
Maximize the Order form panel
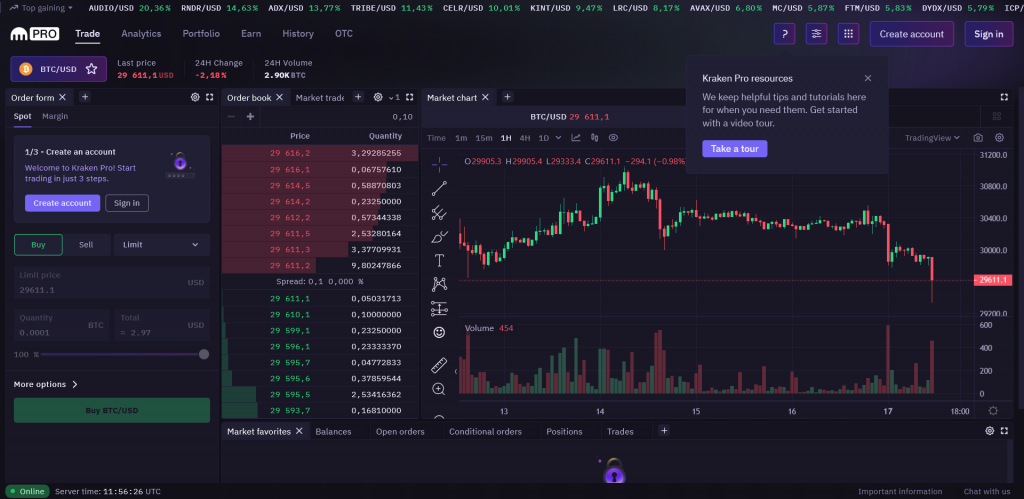pos(210,97)
